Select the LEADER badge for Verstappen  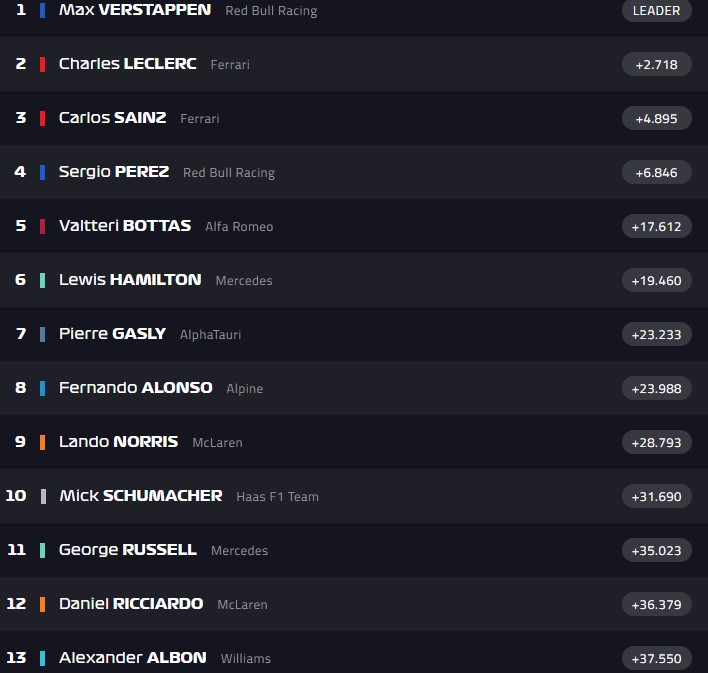(656, 11)
